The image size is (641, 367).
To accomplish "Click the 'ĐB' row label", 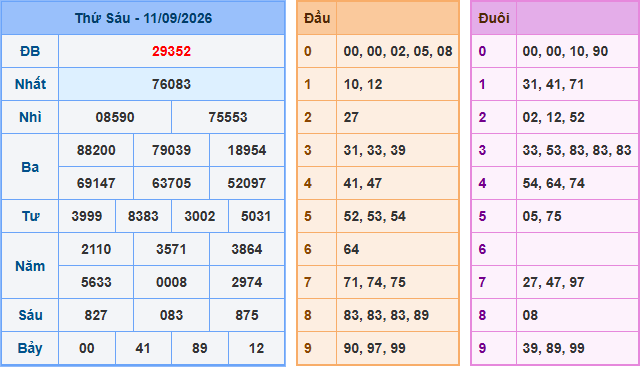I will 30,51.
